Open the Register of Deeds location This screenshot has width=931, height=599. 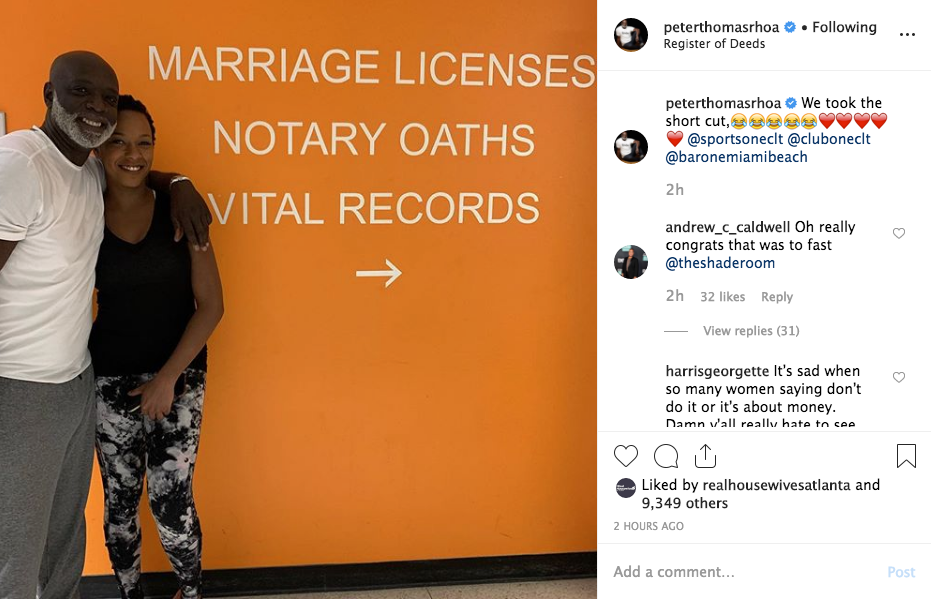point(714,44)
